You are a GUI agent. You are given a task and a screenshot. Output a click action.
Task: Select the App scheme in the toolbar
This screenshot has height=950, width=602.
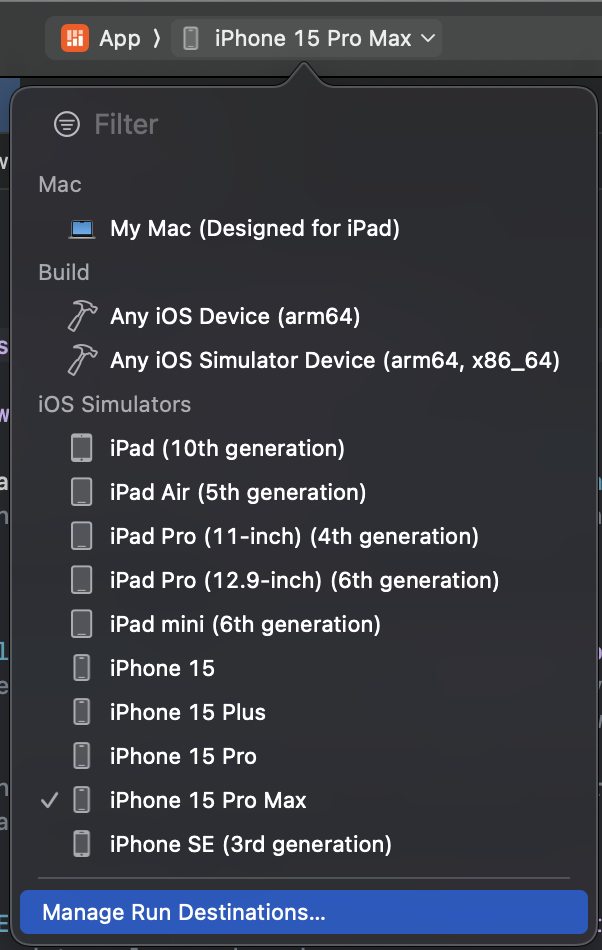pos(119,39)
